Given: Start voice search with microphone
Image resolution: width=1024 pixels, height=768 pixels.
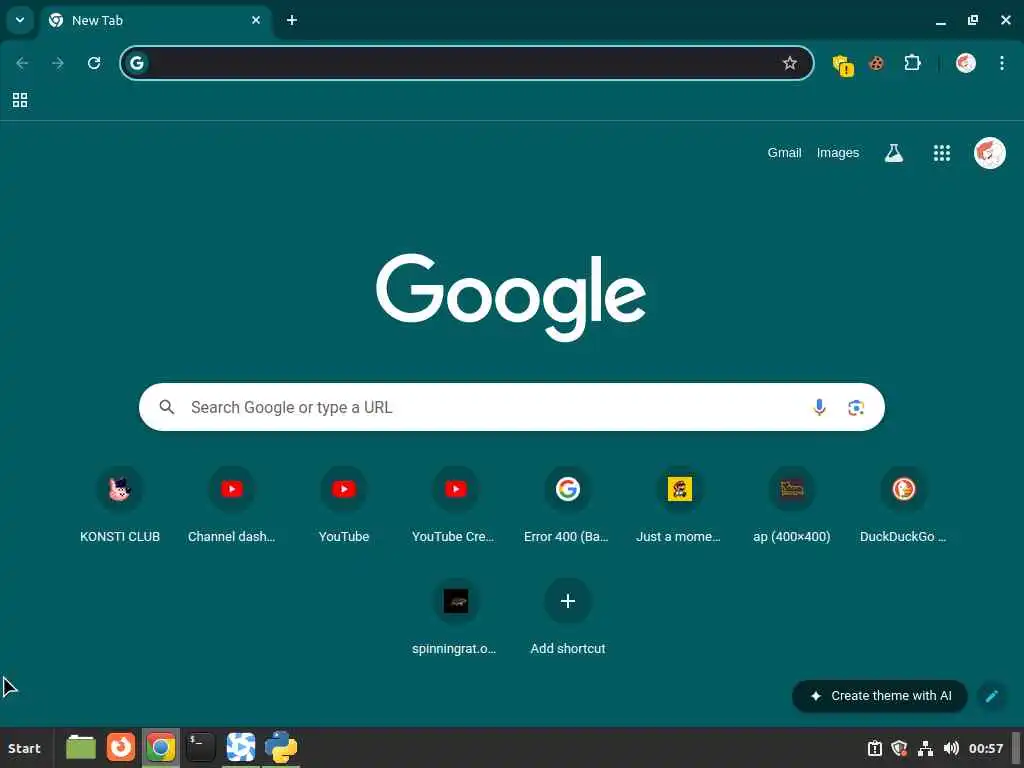Looking at the screenshot, I should tap(819, 407).
